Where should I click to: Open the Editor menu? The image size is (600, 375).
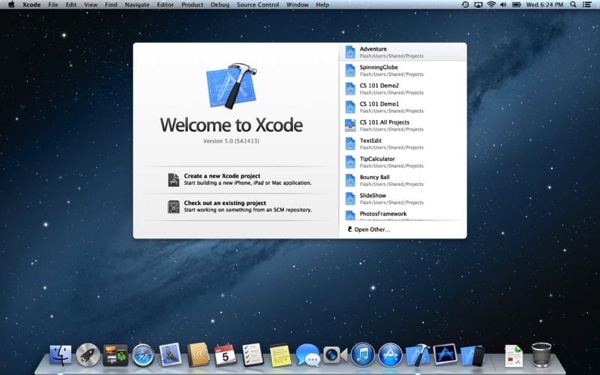(x=165, y=5)
